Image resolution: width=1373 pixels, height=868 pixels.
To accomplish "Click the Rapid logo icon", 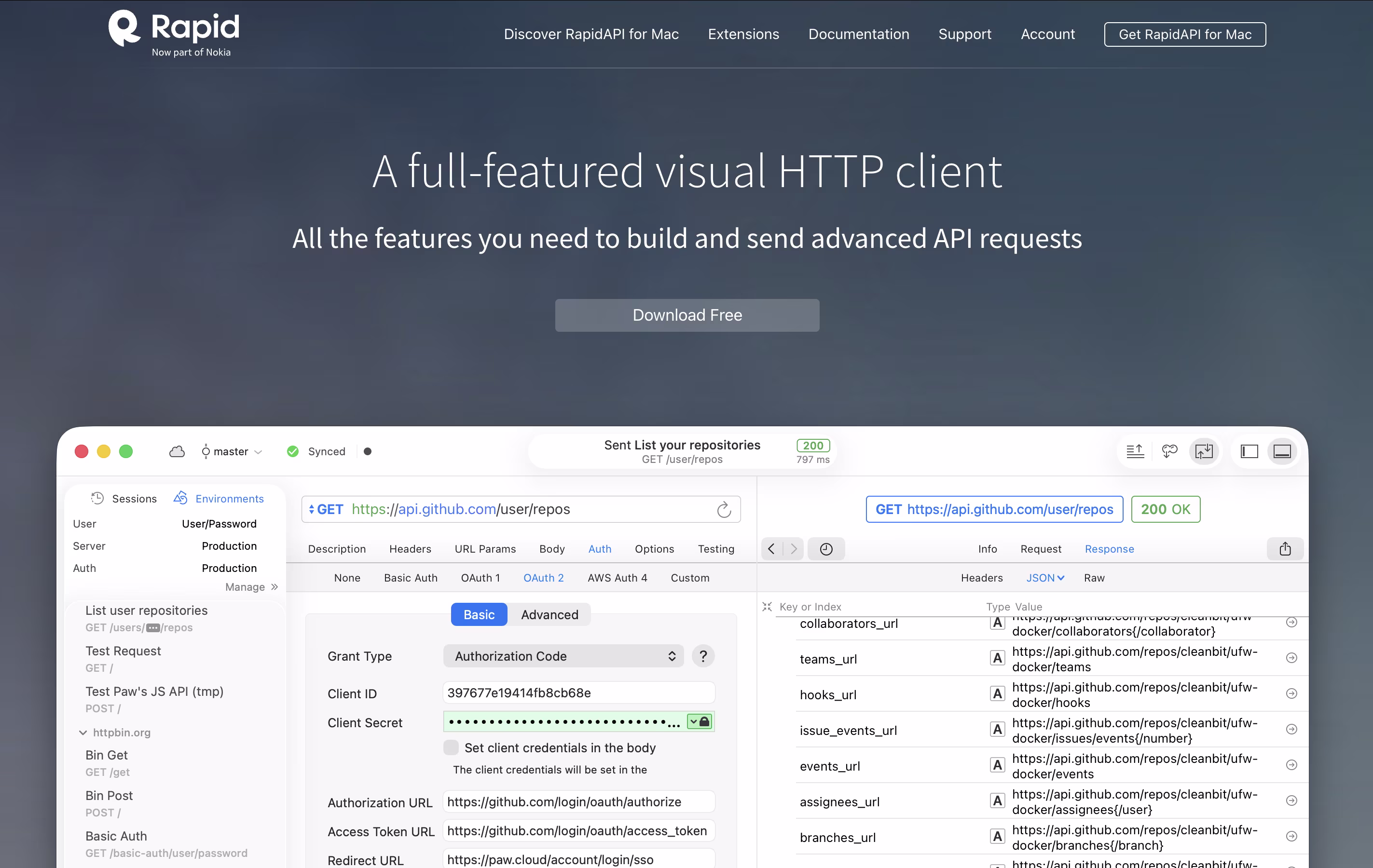I will [124, 28].
